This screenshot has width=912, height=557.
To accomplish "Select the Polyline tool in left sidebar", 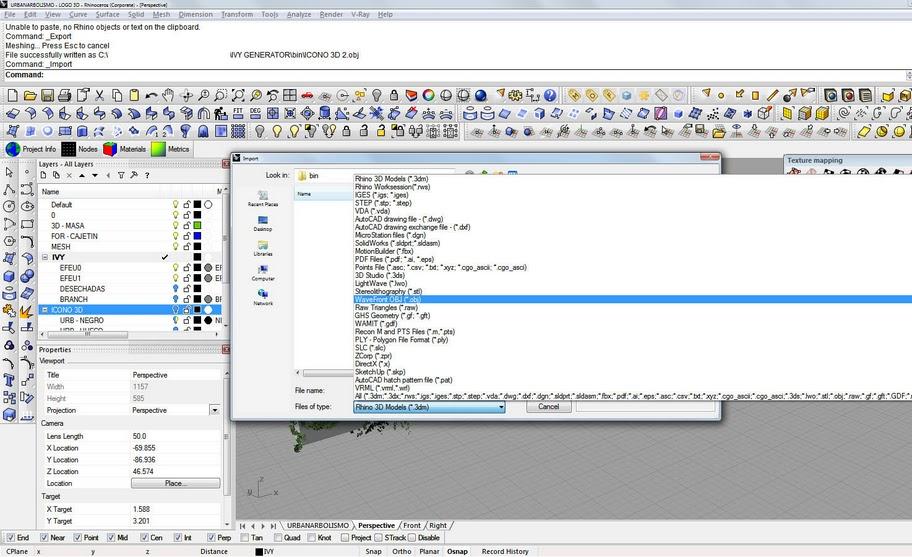I will (x=9, y=190).
